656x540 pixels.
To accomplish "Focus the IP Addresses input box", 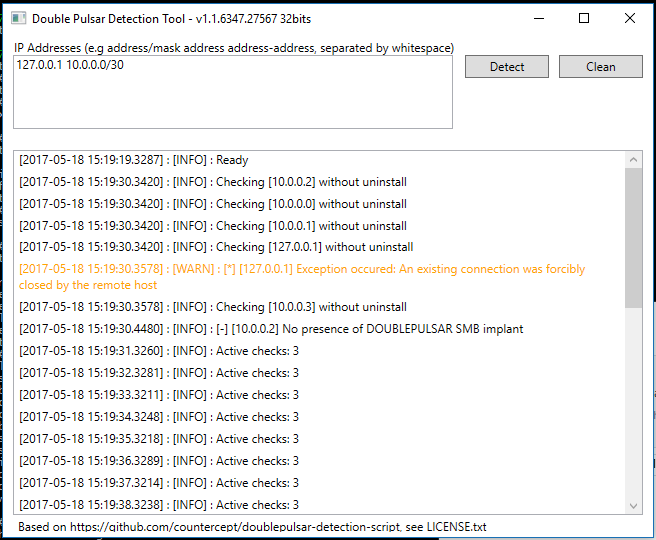I will [x=233, y=92].
